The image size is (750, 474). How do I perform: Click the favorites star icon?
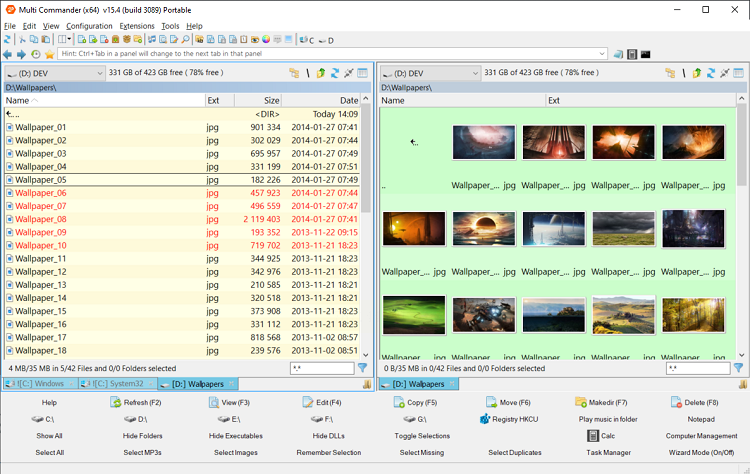[49, 54]
